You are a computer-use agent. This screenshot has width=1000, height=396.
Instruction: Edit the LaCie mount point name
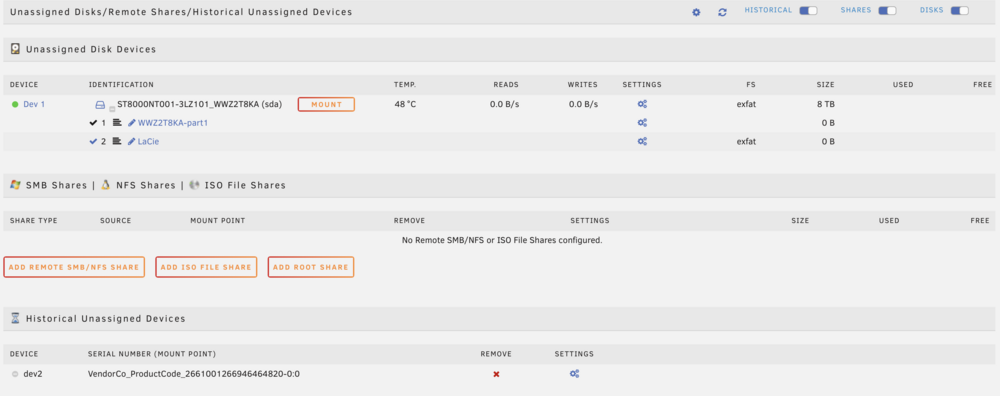pyautogui.click(x=144, y=142)
